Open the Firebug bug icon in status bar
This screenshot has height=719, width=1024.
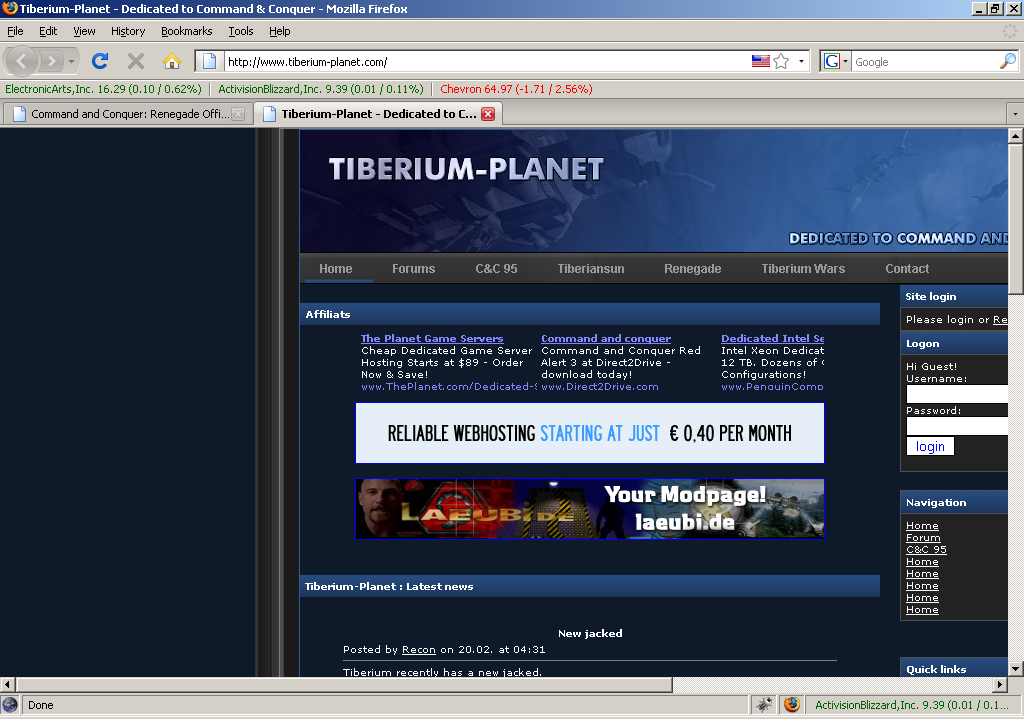click(x=763, y=704)
